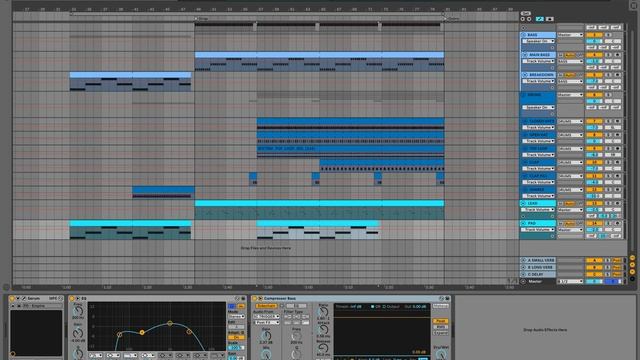The image size is (640, 360).
Task: Toggle the MAIN BASS track activator
Action: pyautogui.click(x=594, y=55)
